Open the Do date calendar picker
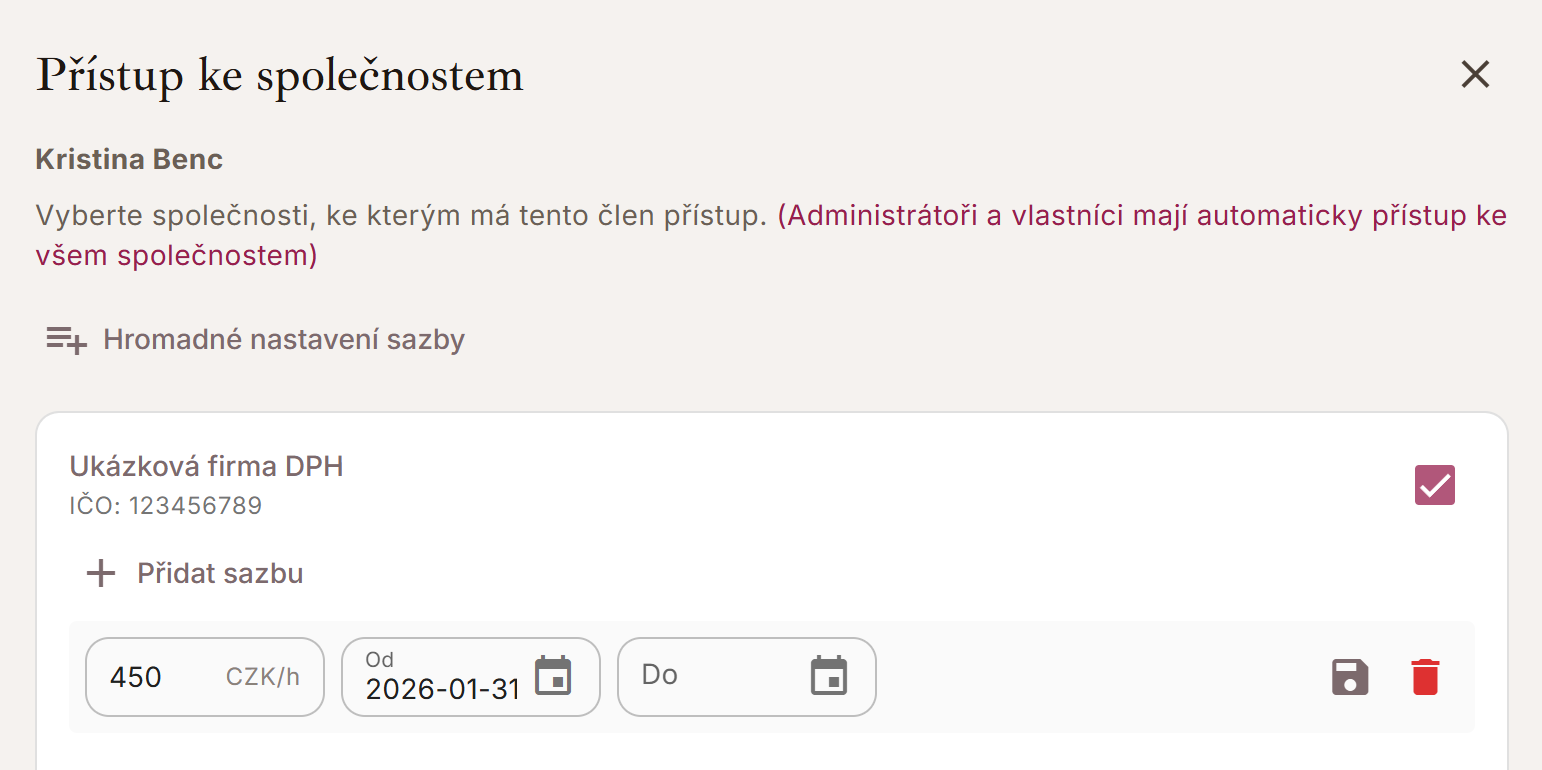 click(828, 676)
